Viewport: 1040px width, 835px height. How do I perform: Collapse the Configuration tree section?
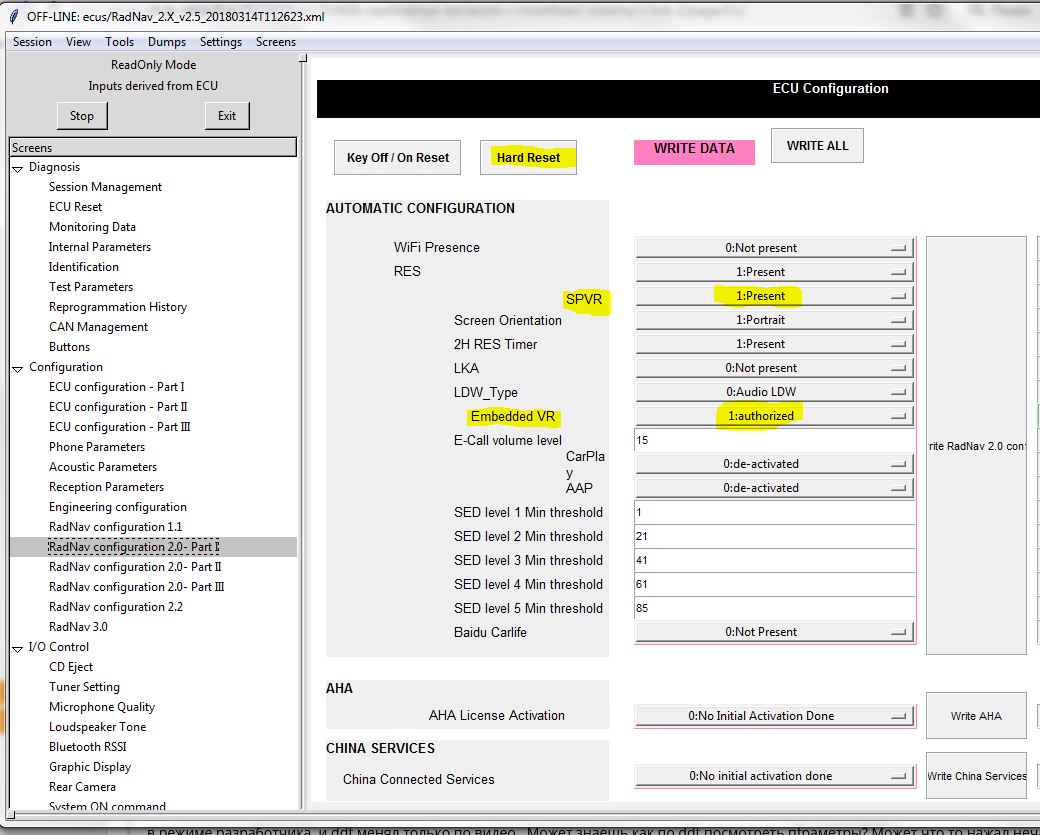click(x=18, y=369)
